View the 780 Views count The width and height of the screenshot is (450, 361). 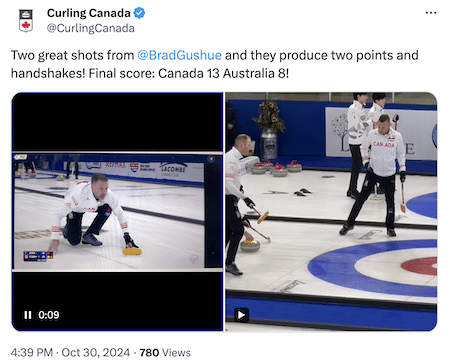tap(165, 352)
